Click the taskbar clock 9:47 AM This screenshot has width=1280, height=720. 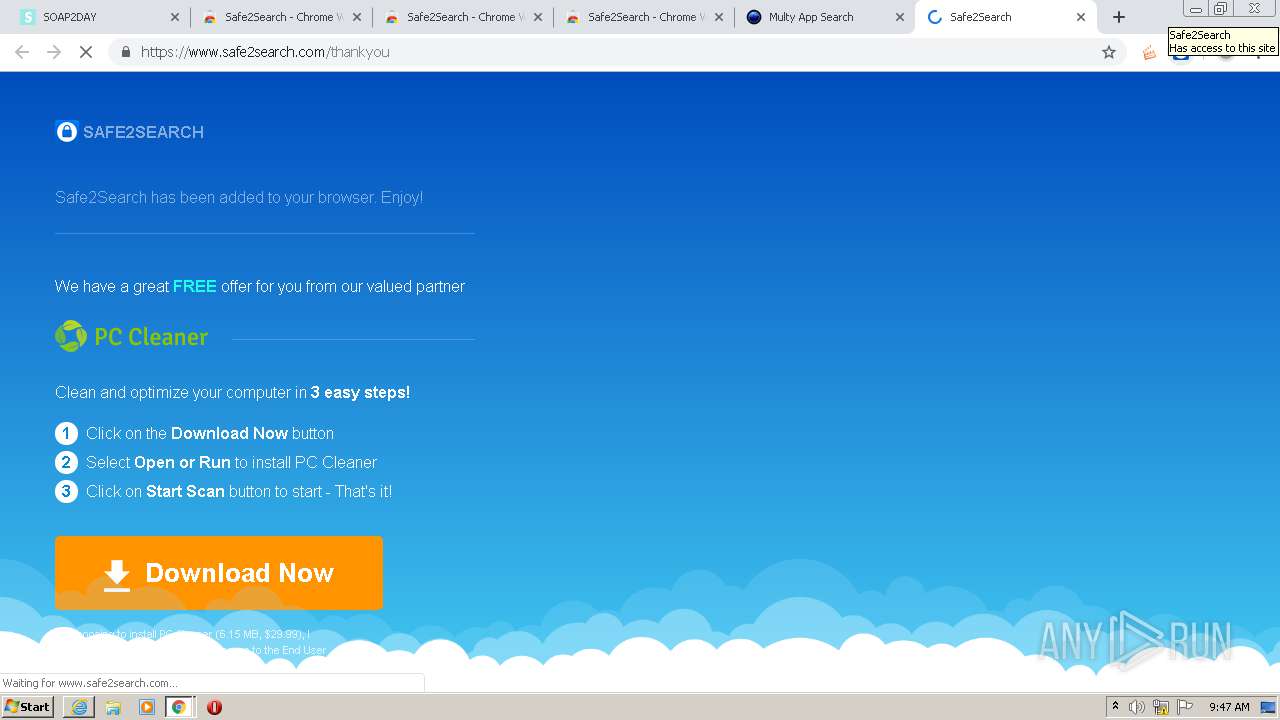tap(1229, 707)
